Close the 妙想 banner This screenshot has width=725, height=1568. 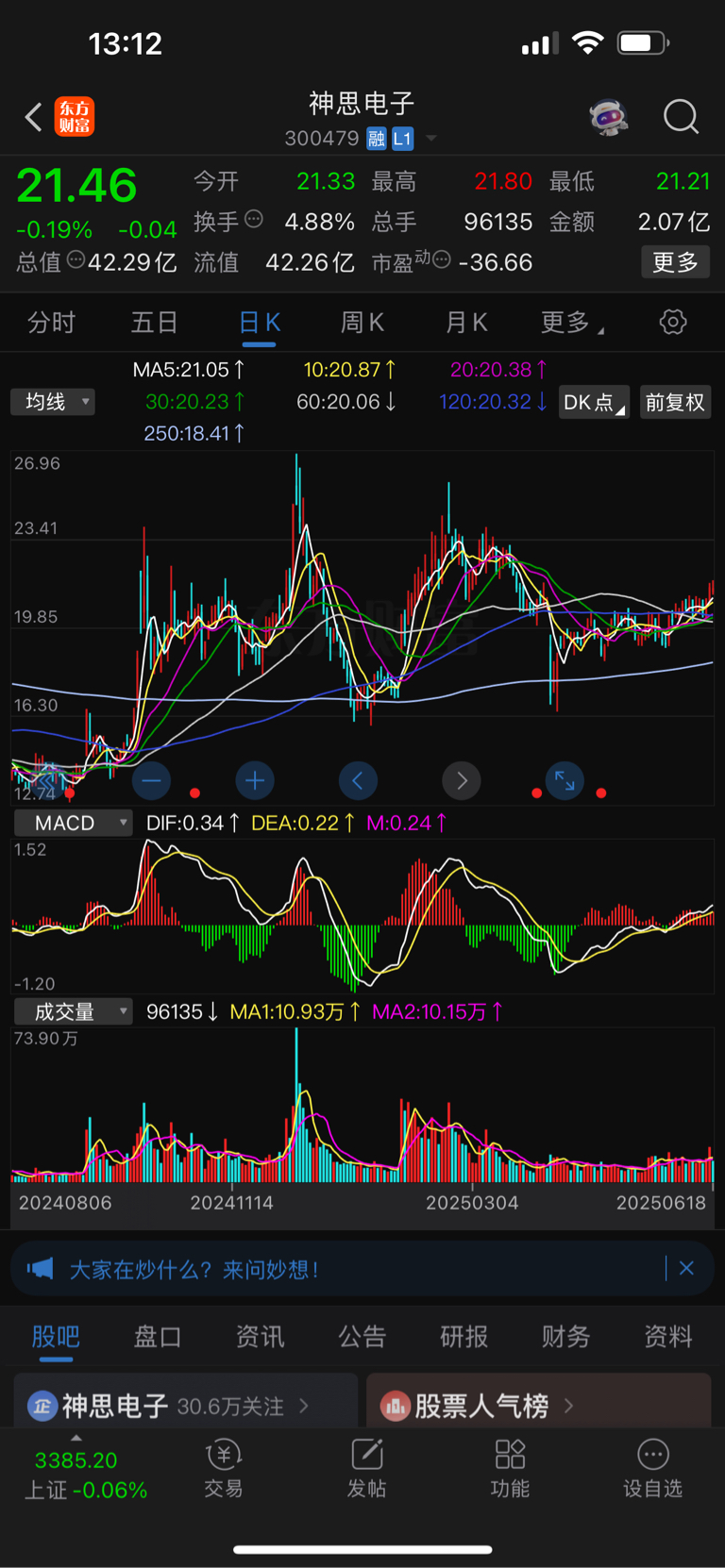pyautogui.click(x=686, y=1269)
